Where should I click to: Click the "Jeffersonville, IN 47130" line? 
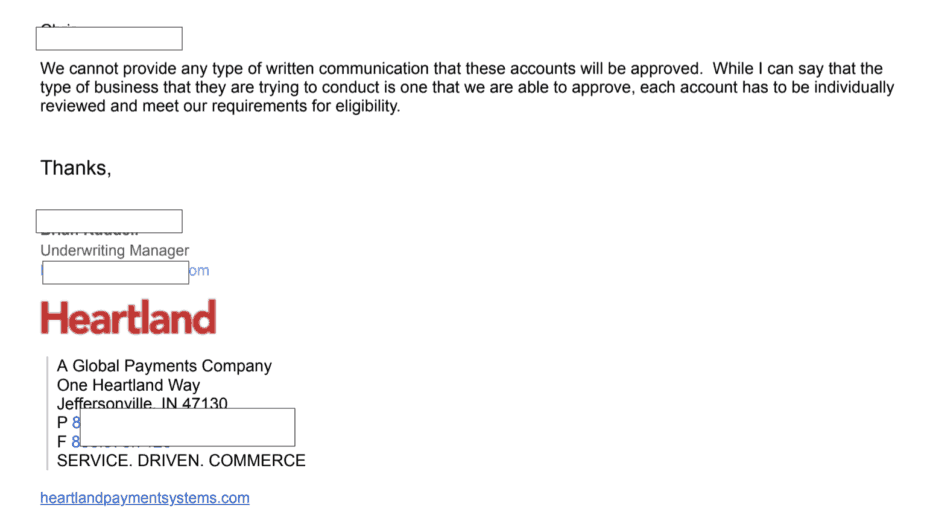(142, 403)
